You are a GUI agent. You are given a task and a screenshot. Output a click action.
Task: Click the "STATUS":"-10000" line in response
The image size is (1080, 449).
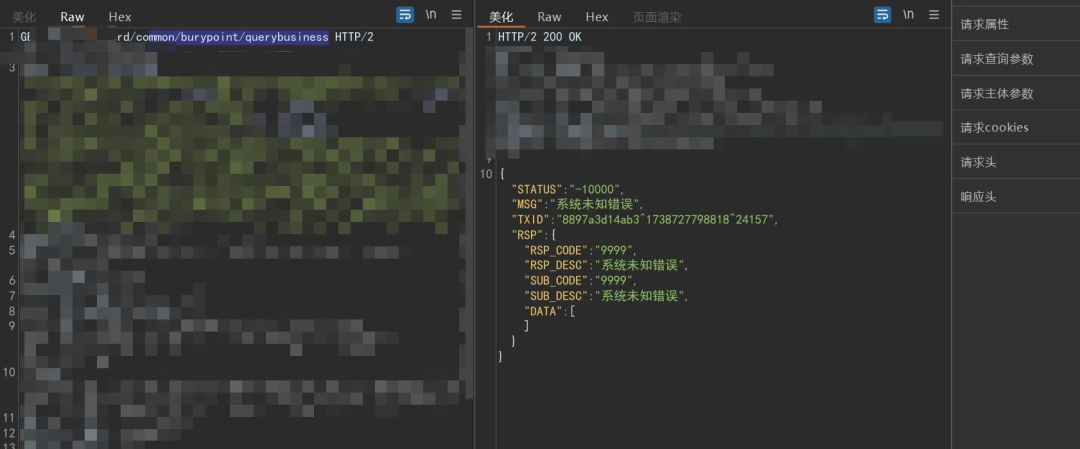click(568, 189)
